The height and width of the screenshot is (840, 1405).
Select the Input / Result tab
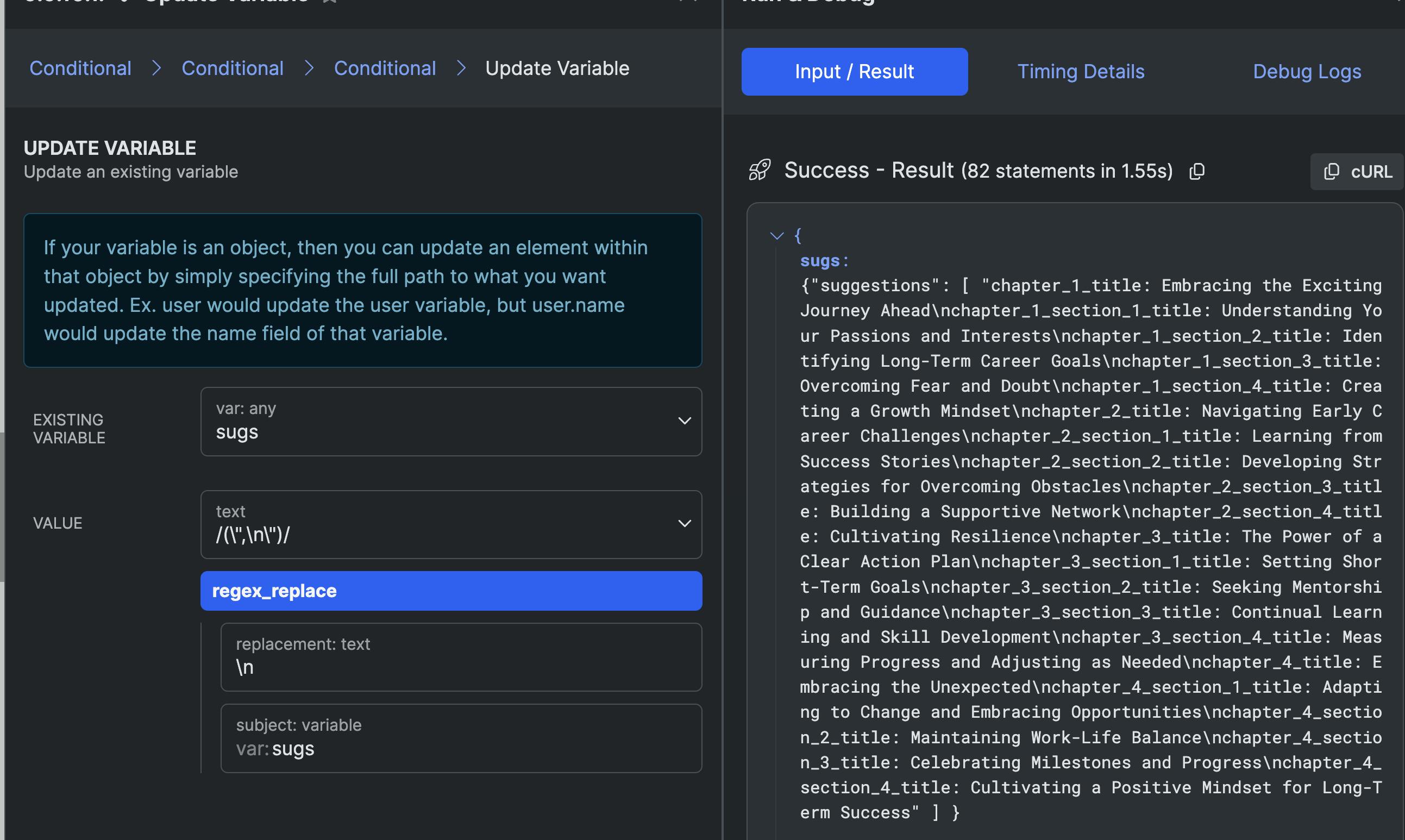854,72
